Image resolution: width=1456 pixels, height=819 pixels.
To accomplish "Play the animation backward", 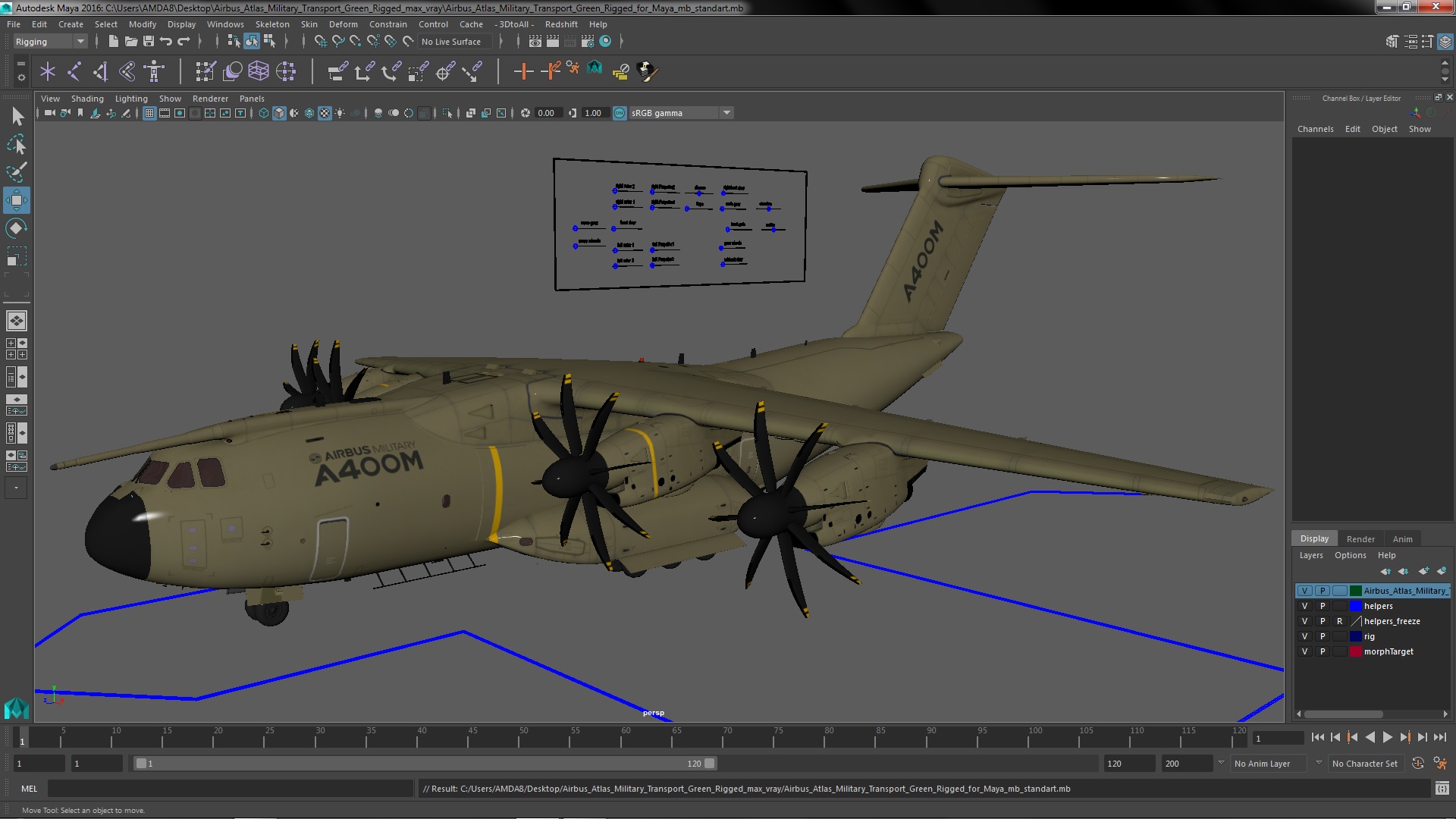I will click(1370, 737).
